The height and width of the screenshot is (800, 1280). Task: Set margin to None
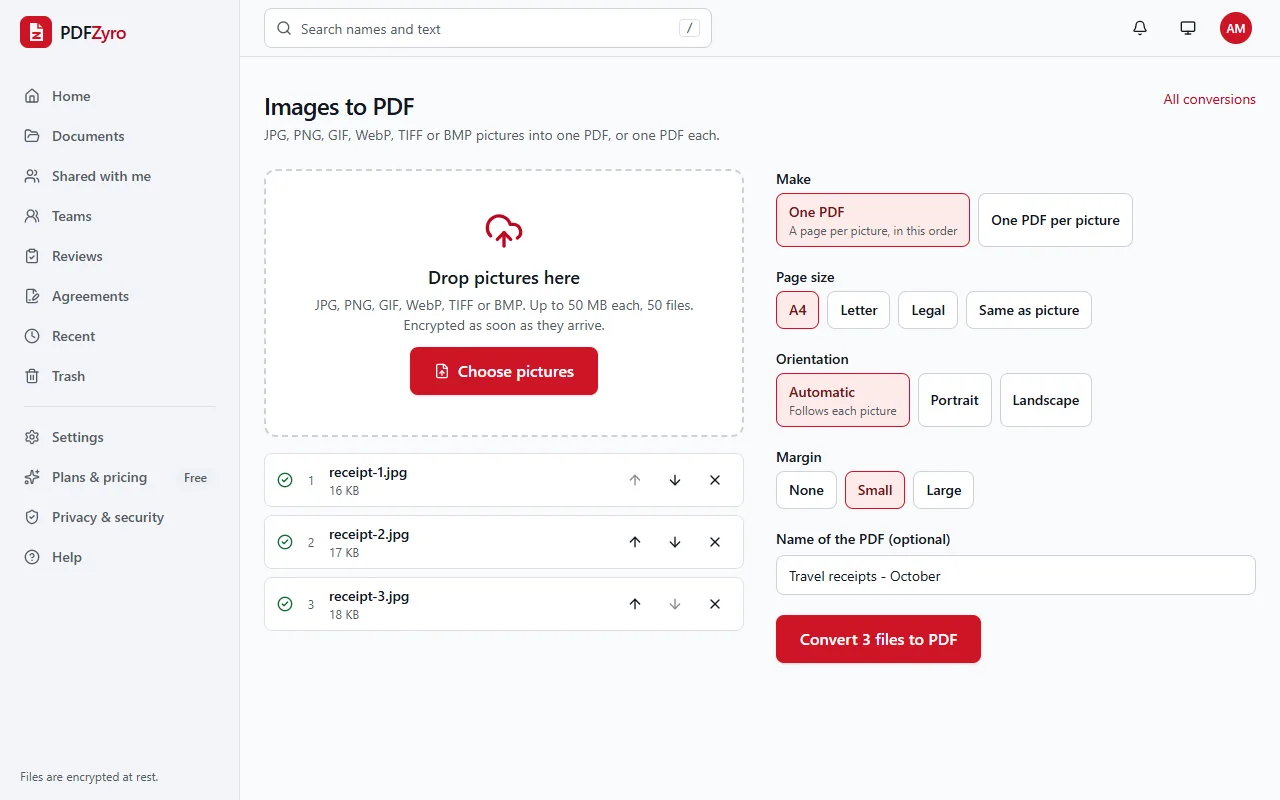point(806,490)
